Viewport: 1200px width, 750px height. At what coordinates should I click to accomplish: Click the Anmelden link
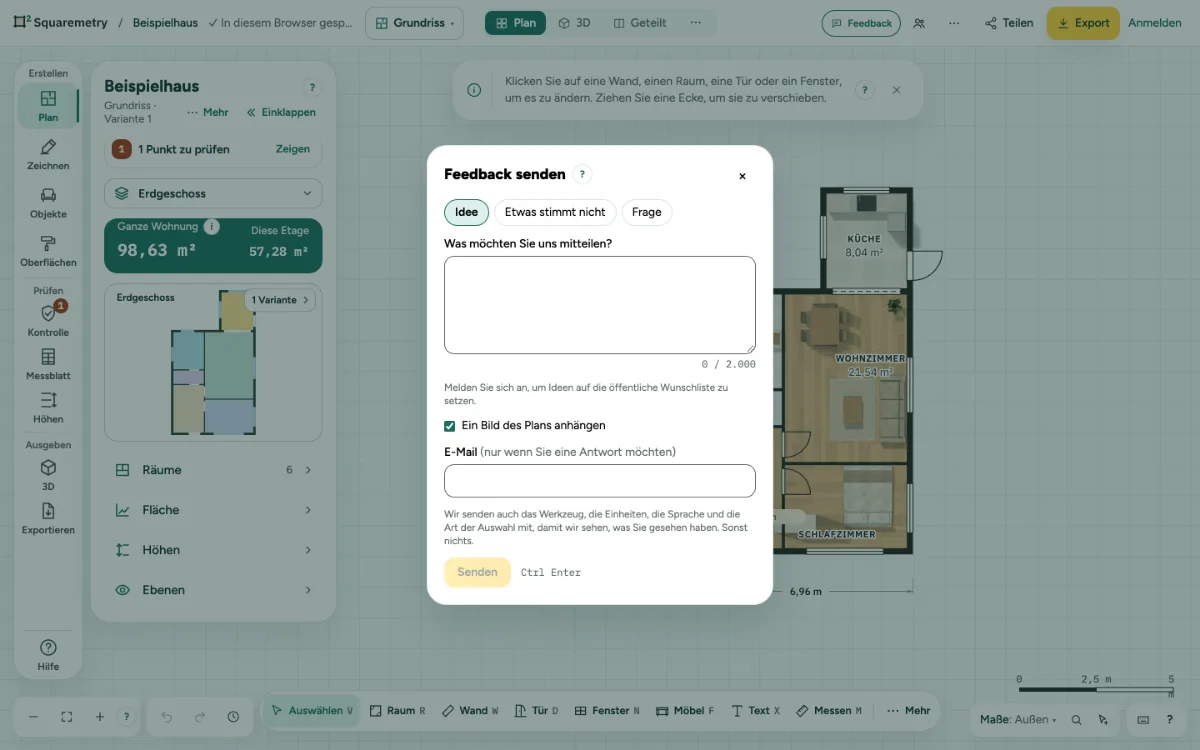click(x=1155, y=23)
